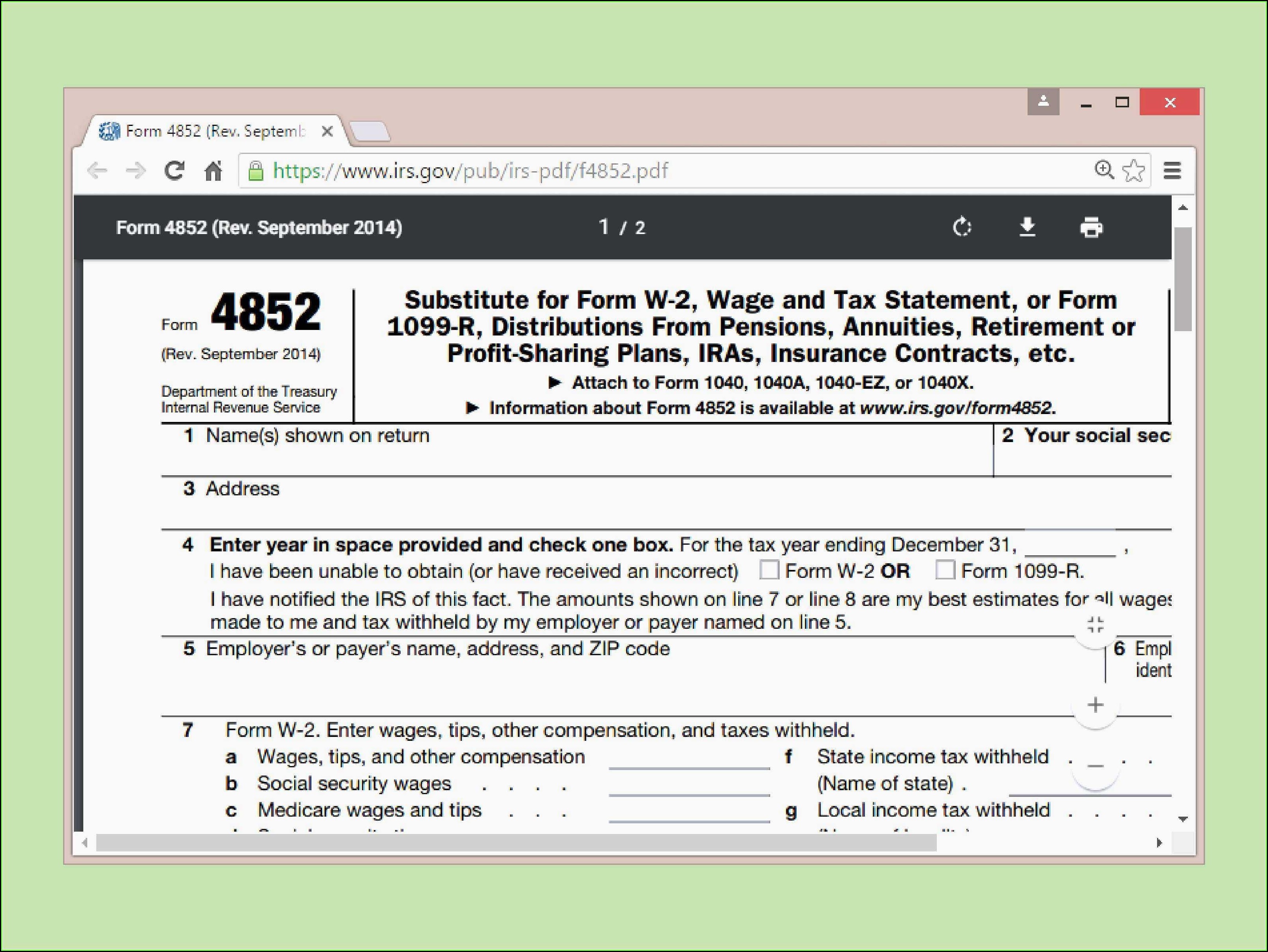Reload the page with the refresh icon
The width and height of the screenshot is (1268, 952).
(x=174, y=170)
